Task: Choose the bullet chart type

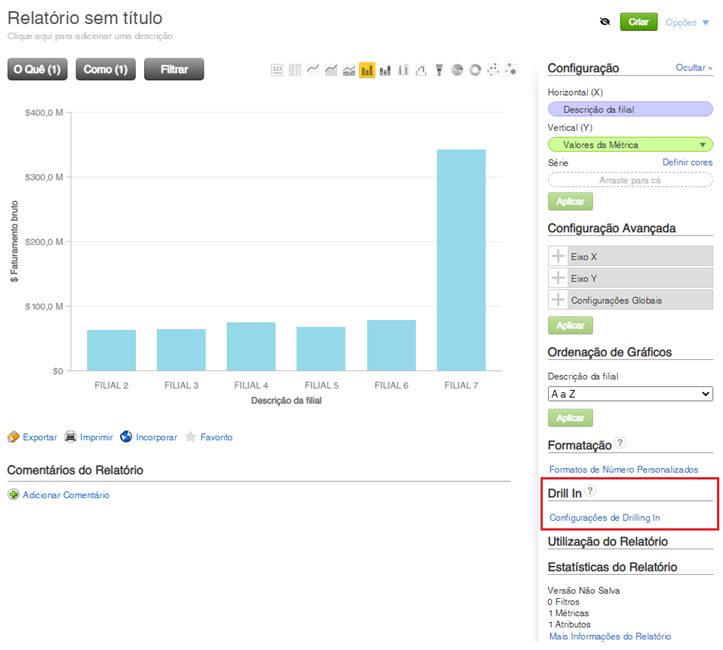Action: 403,70
